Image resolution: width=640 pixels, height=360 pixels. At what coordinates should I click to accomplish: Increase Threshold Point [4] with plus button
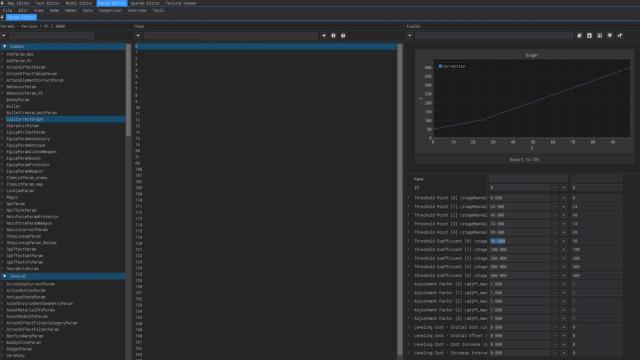point(564,232)
